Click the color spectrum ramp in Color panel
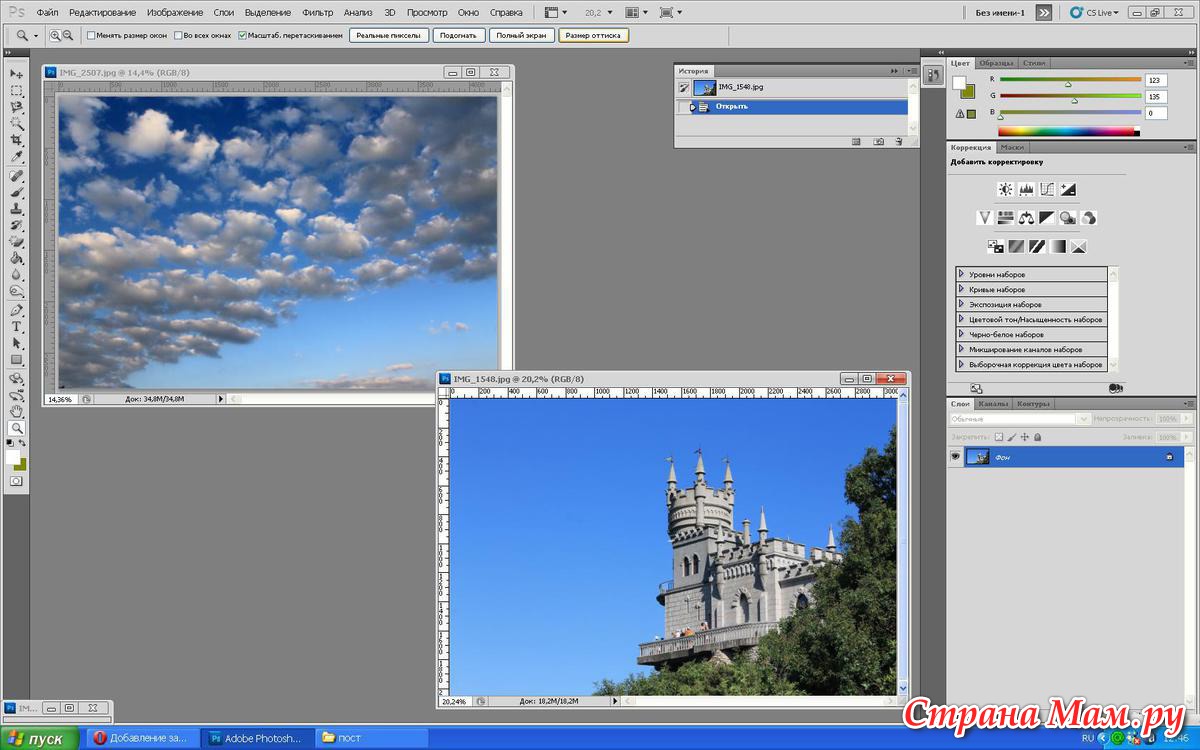The image size is (1200, 750). [1068, 131]
